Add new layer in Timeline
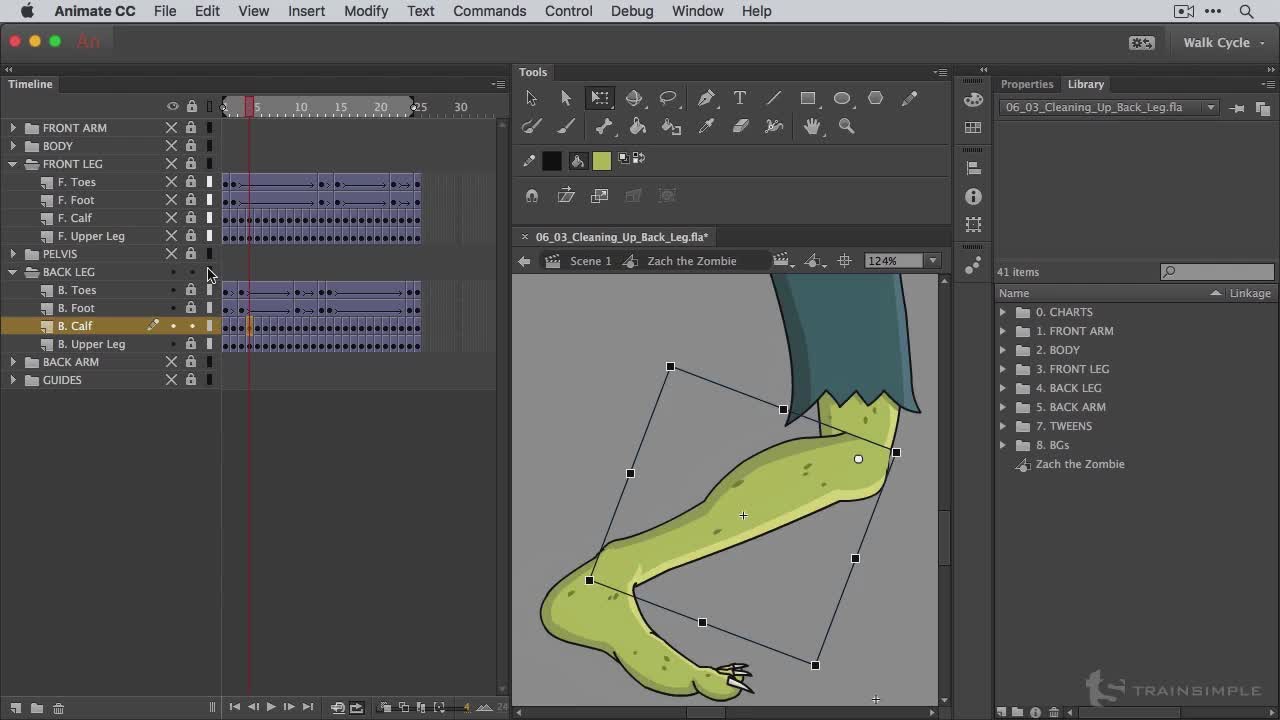The image size is (1280, 720). coord(15,708)
